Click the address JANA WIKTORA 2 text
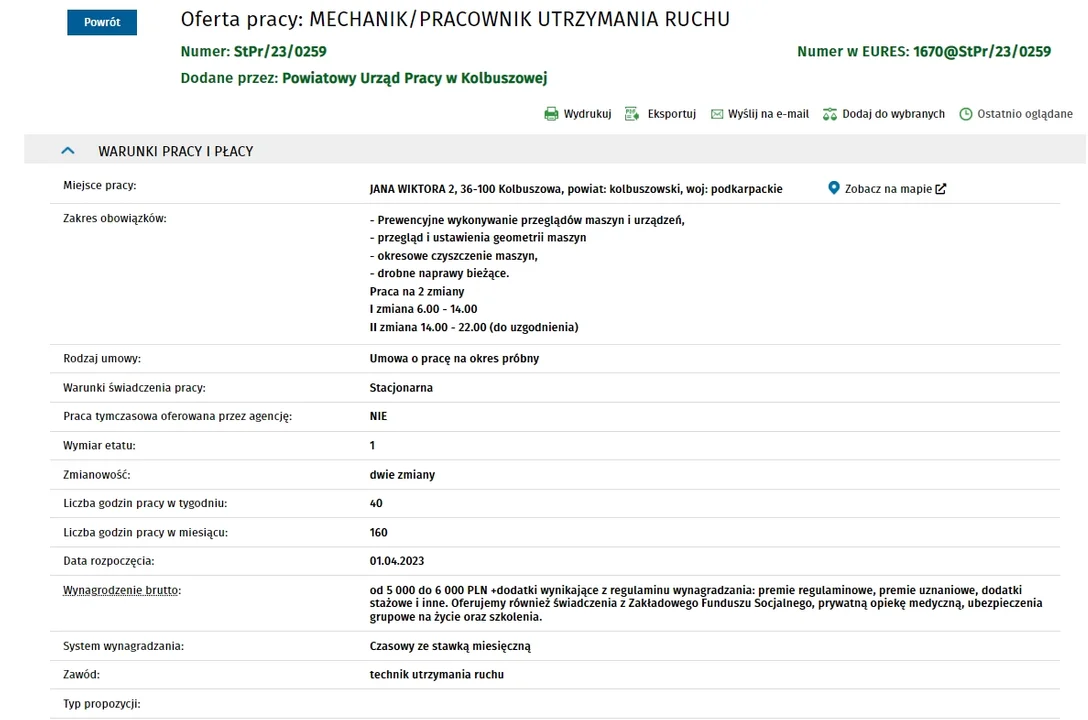This screenshot has width=1088, height=720. [413, 189]
